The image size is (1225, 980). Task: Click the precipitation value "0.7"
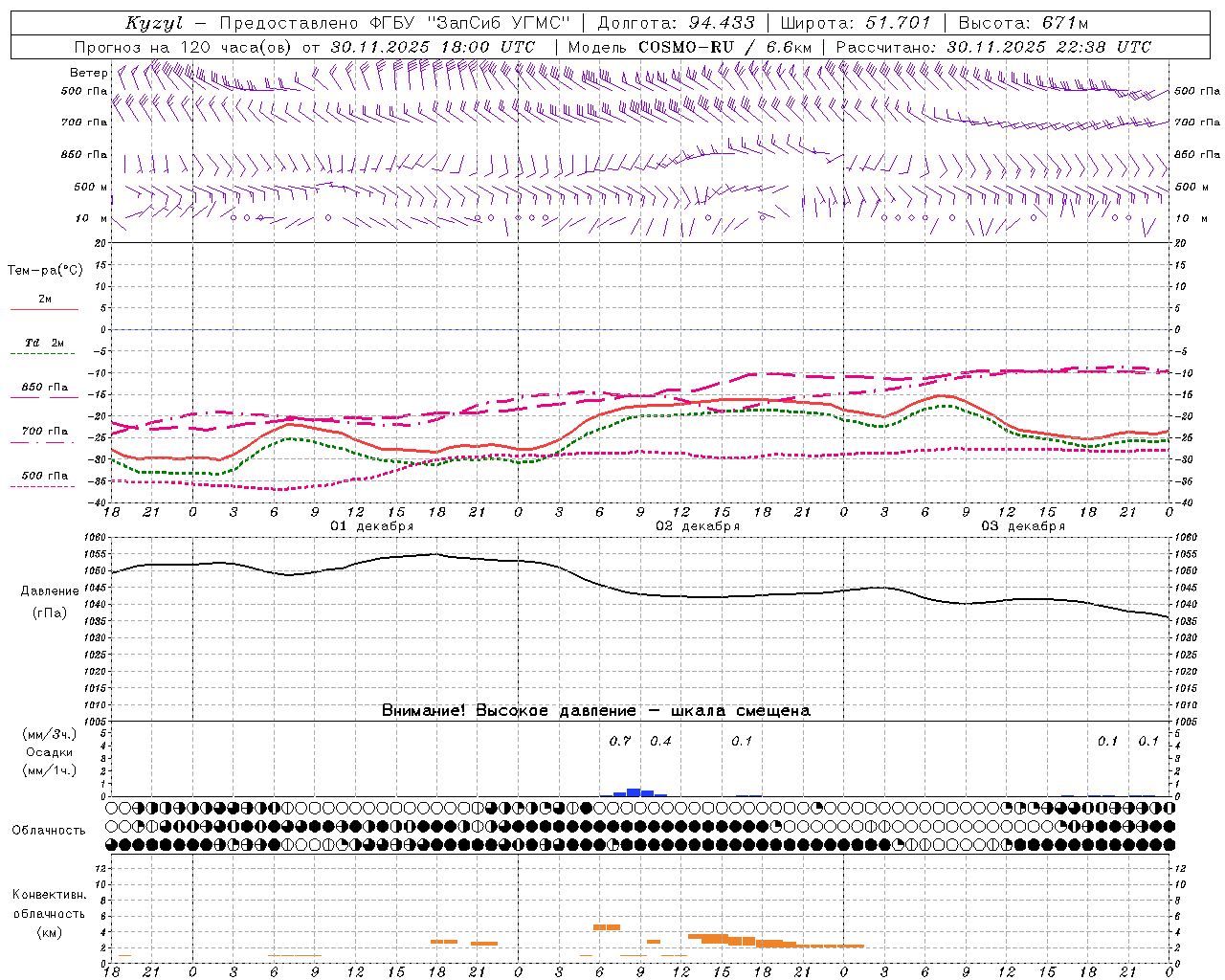(x=620, y=742)
